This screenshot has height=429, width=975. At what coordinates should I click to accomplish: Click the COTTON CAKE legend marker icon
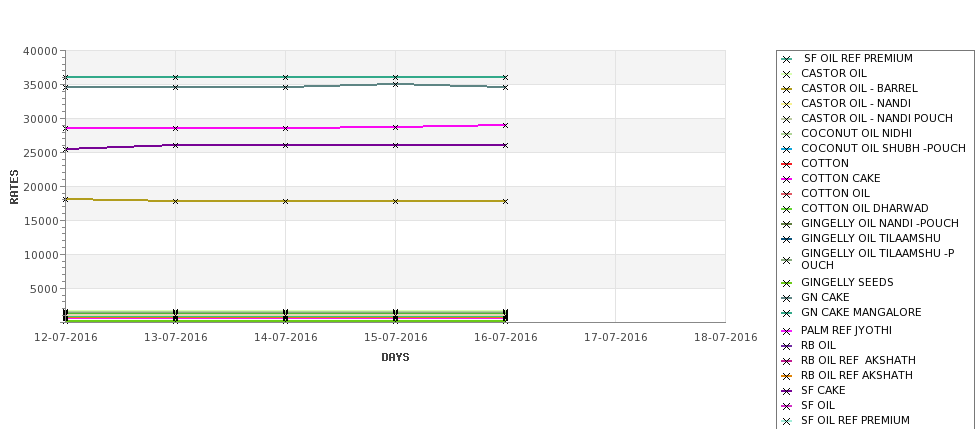click(787, 179)
